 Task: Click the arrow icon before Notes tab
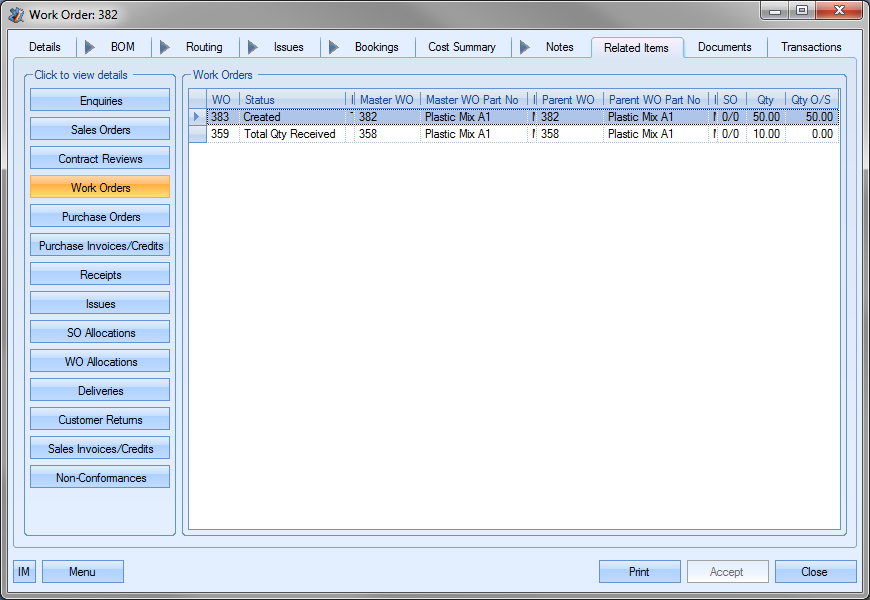[525, 47]
